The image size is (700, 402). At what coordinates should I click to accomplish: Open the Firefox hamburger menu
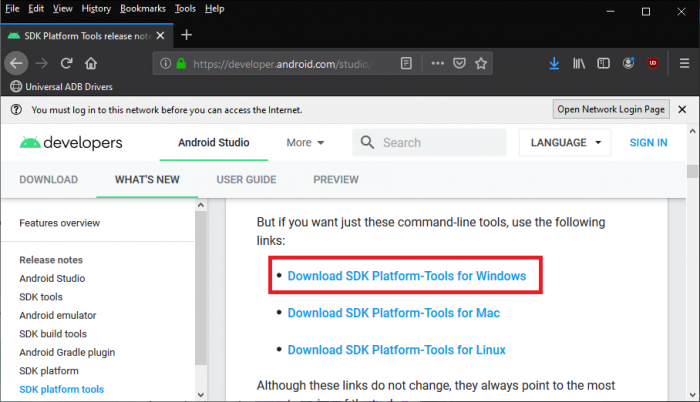click(x=684, y=63)
